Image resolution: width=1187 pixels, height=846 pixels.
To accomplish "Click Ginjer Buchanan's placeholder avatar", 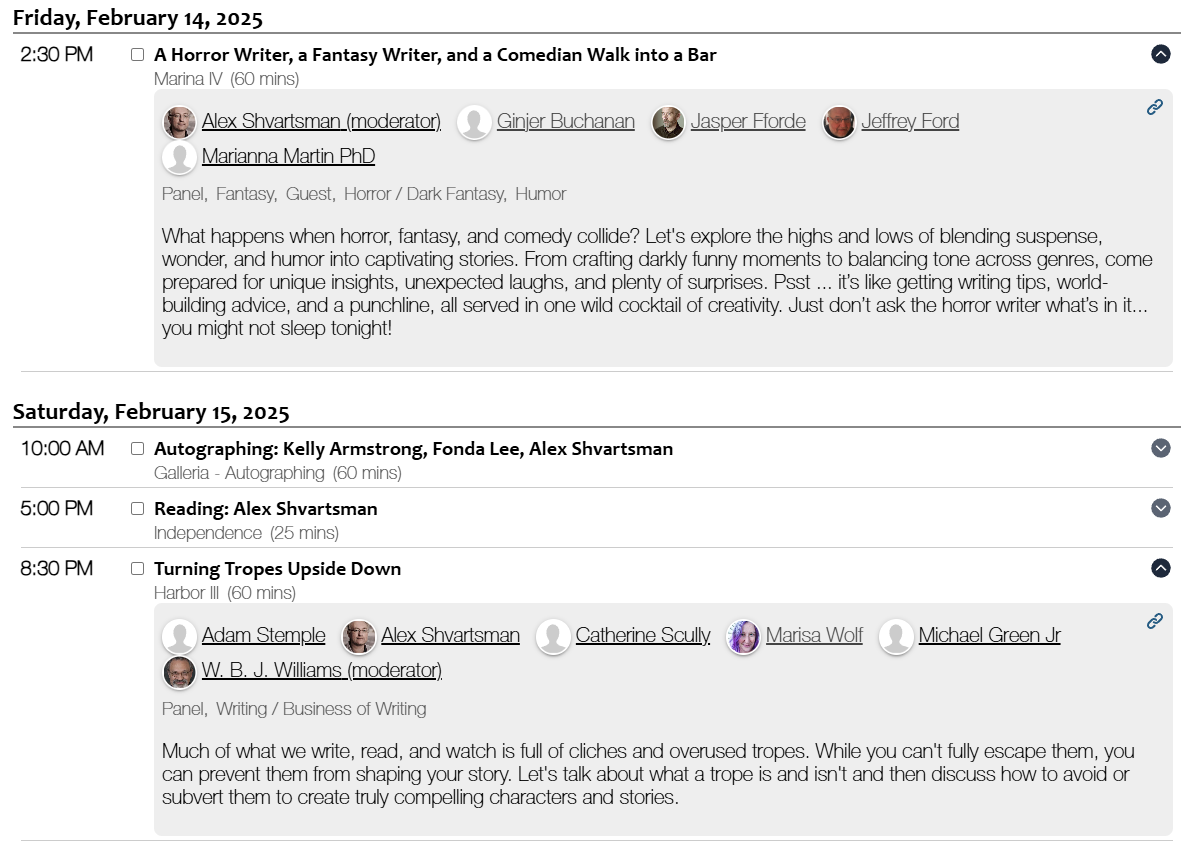I will [x=474, y=122].
